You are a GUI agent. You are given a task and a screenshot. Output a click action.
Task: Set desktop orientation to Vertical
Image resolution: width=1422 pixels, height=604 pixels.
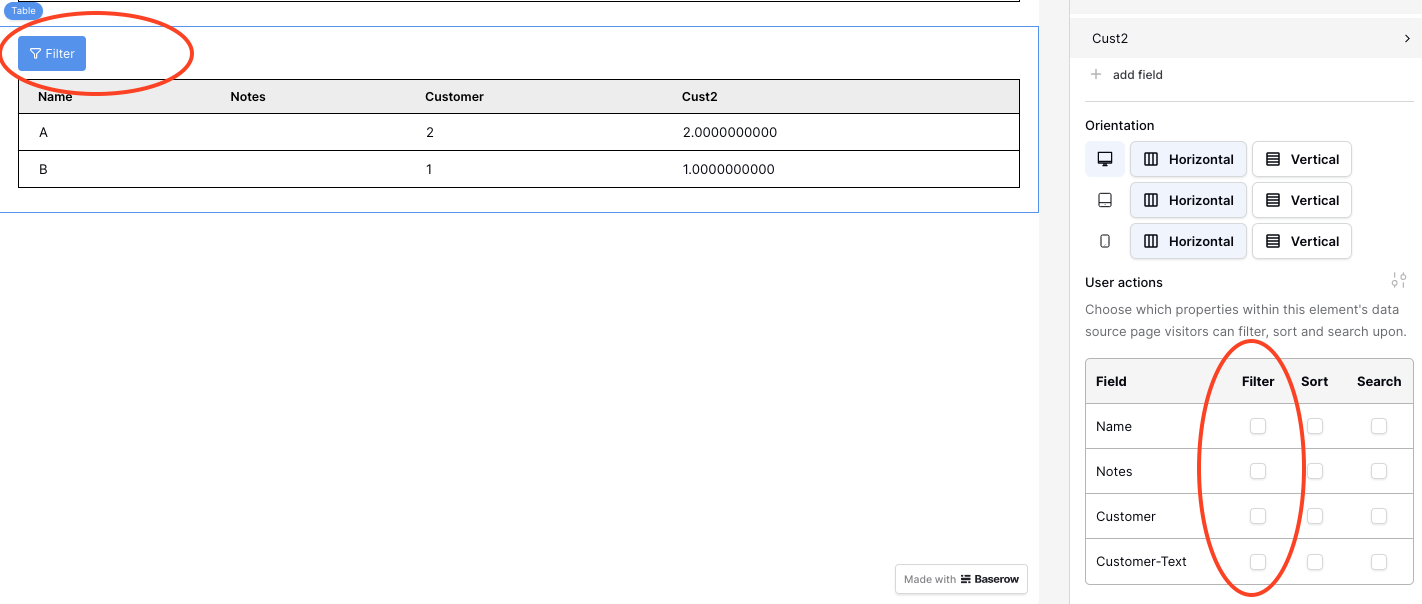1302,159
